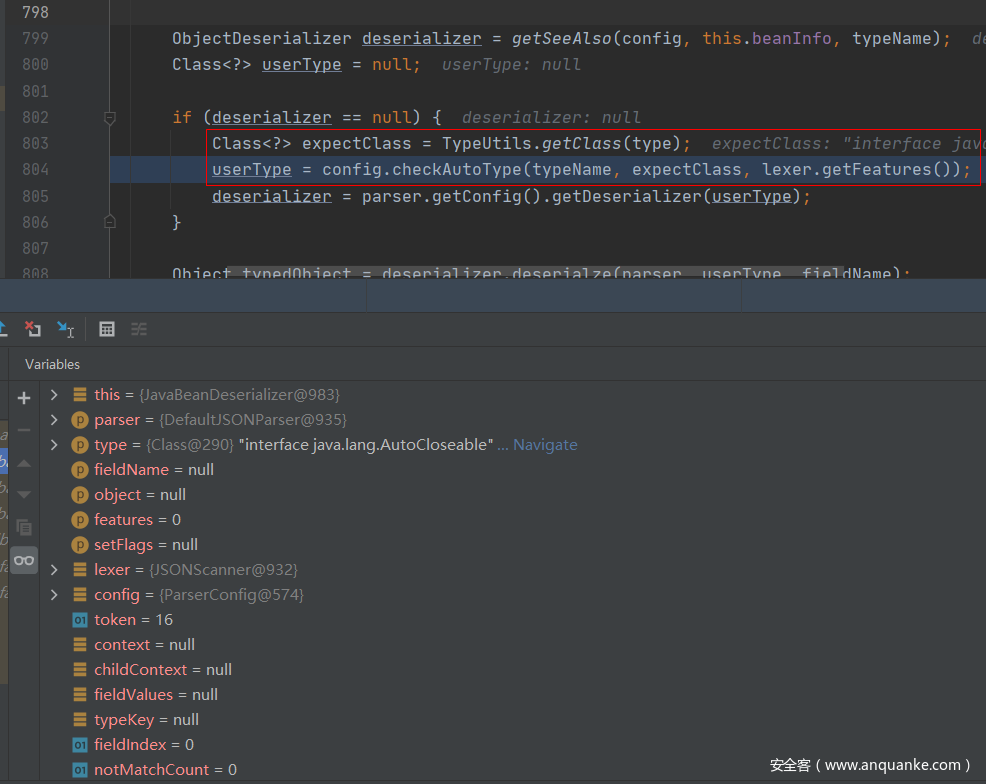Click the duplicate watch copy icon
This screenshot has width=986, height=784.
(x=24, y=527)
